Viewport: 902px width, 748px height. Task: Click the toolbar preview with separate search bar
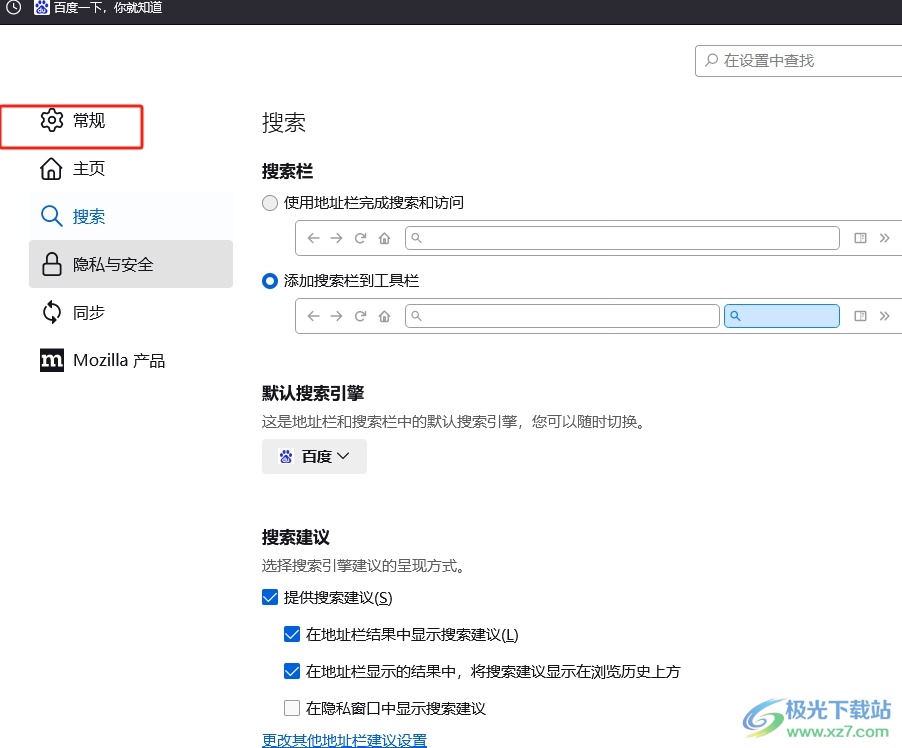point(598,316)
